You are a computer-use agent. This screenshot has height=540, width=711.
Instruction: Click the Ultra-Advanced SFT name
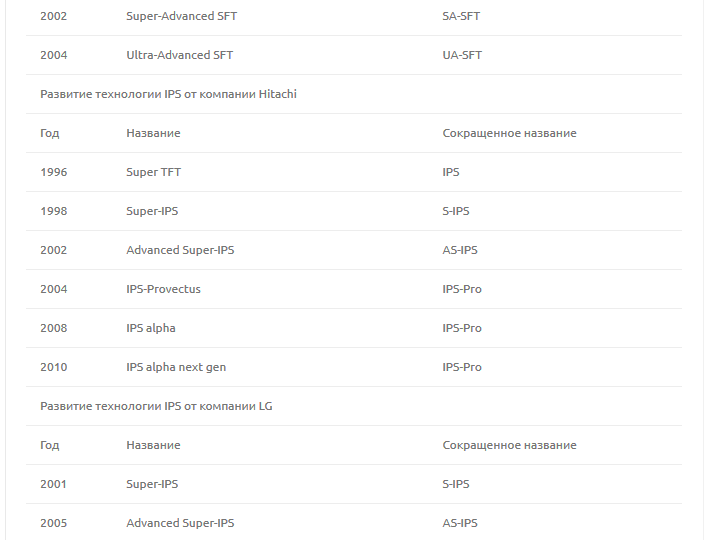(x=179, y=56)
